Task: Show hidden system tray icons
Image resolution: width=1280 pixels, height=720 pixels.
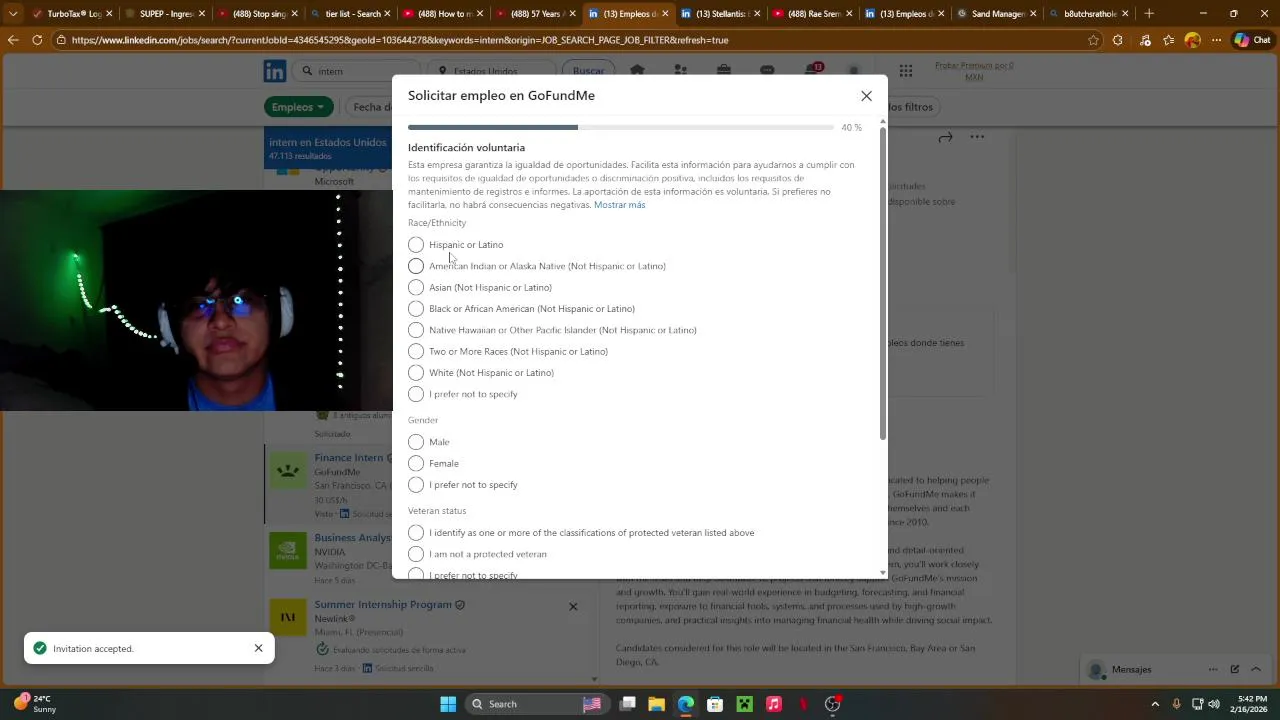Action: pos(1155,704)
